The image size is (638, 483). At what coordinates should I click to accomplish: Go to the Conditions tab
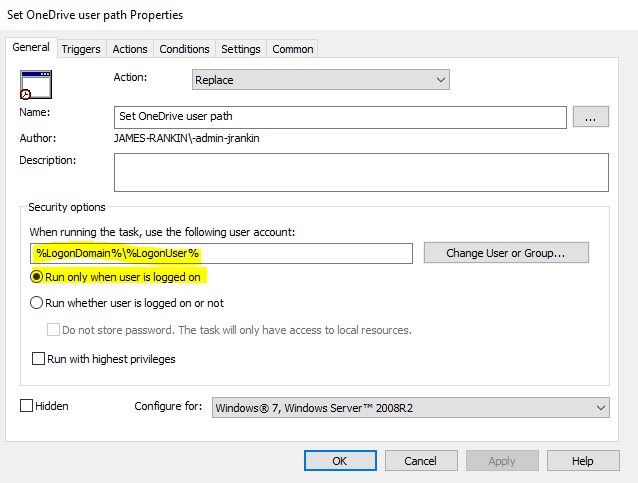tap(184, 49)
